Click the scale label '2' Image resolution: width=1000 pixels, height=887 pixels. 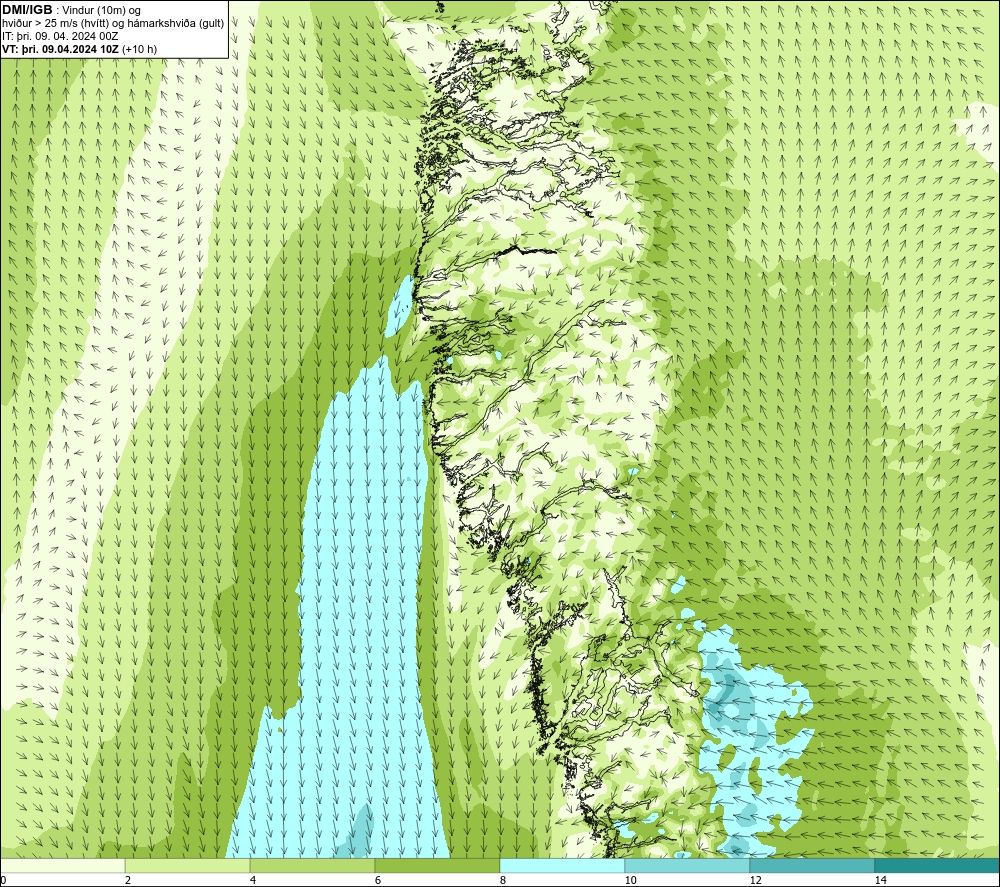click(128, 881)
